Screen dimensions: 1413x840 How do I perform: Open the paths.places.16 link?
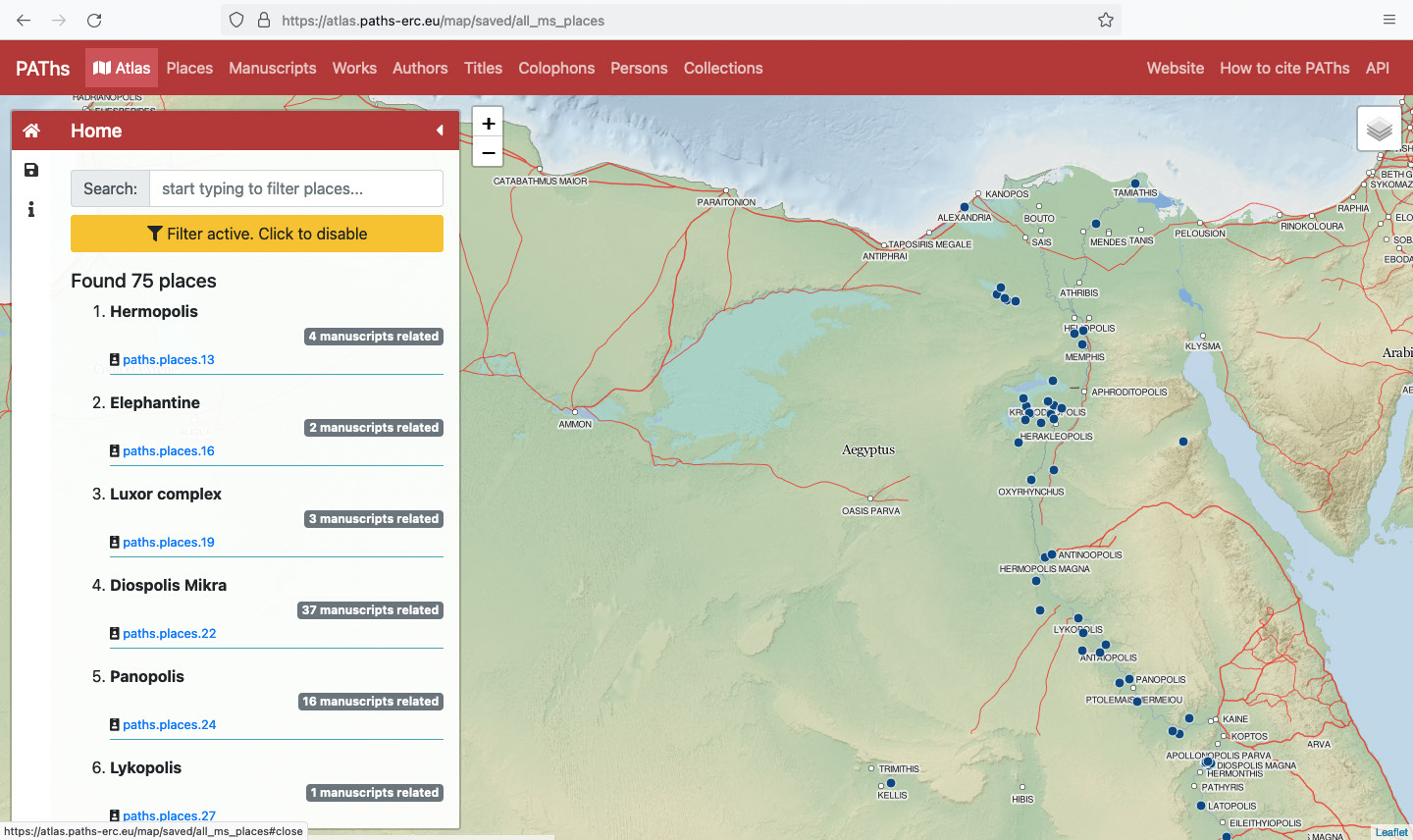click(x=169, y=451)
